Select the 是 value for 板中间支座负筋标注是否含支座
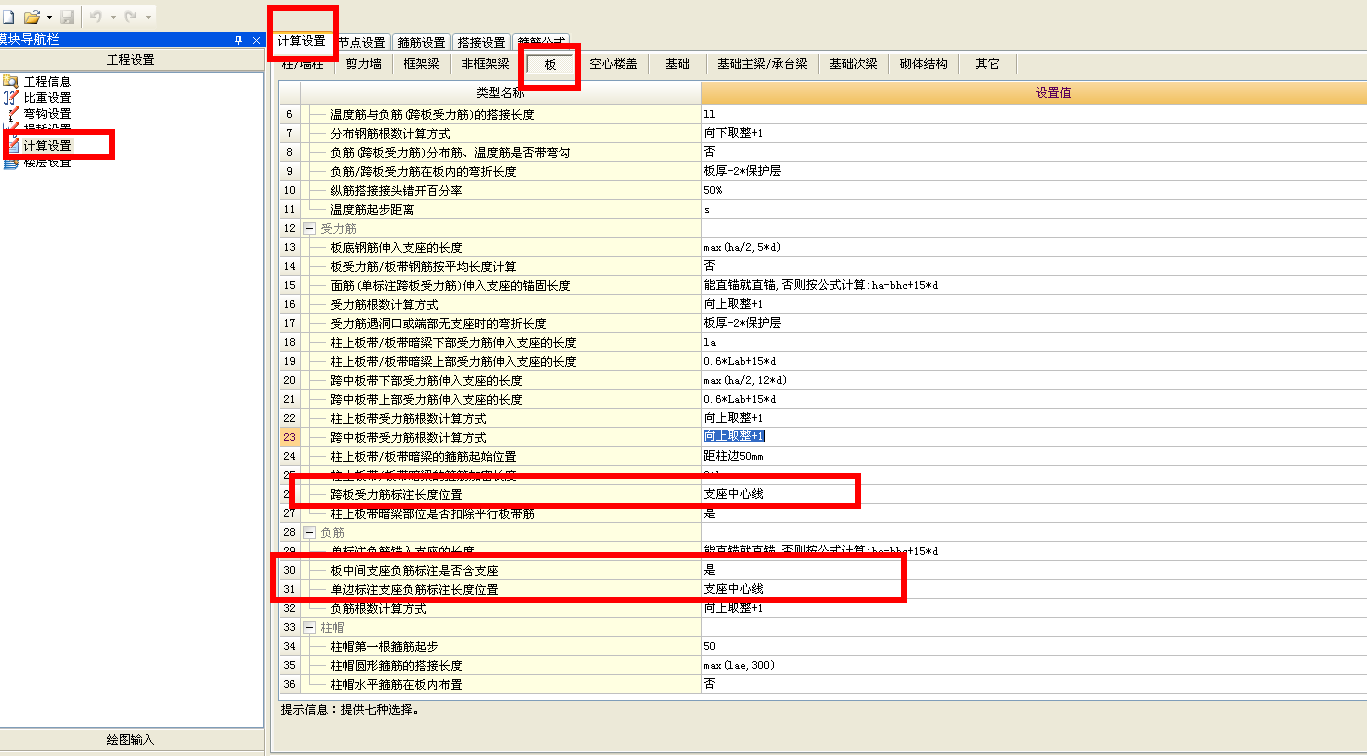Viewport: 1367px width, 756px height. 1034,570
